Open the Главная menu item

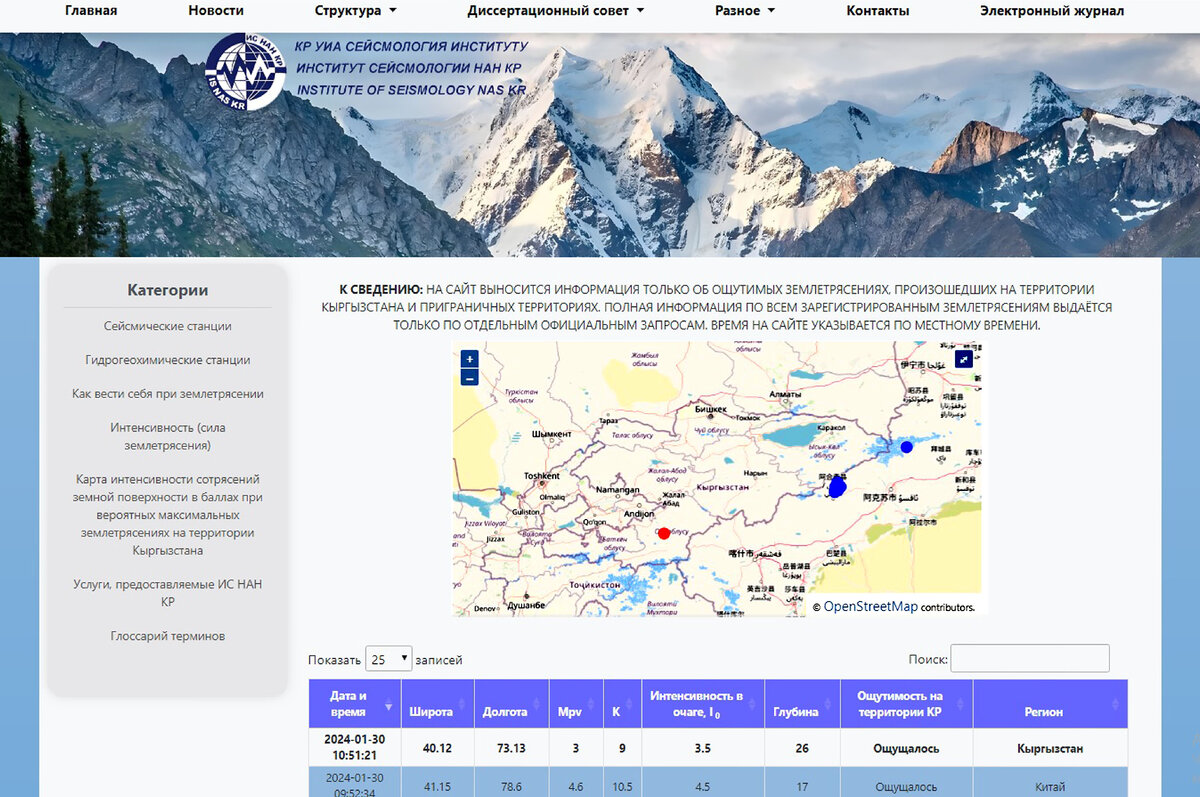point(91,11)
